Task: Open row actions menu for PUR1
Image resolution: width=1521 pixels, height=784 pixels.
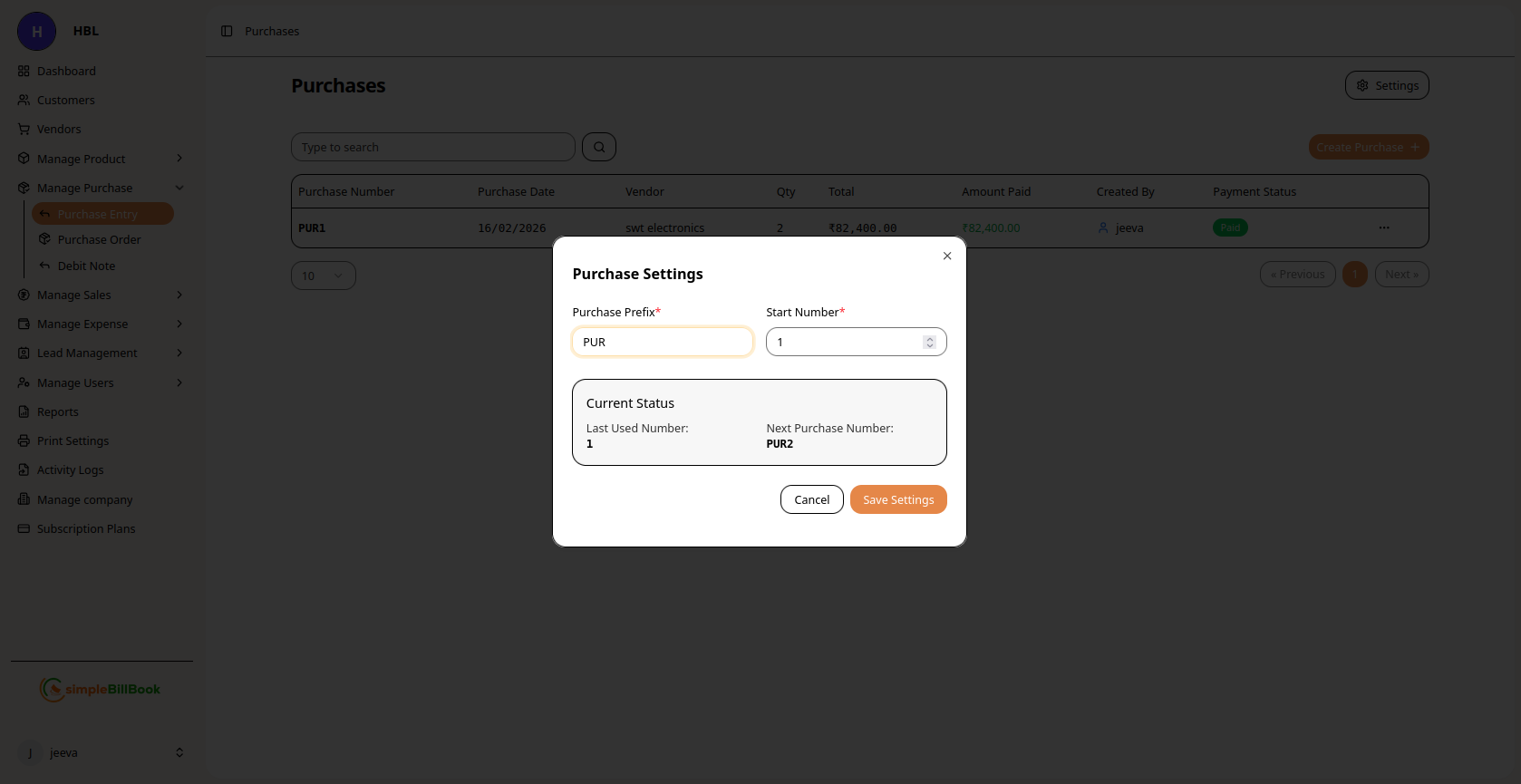Action: [x=1383, y=227]
